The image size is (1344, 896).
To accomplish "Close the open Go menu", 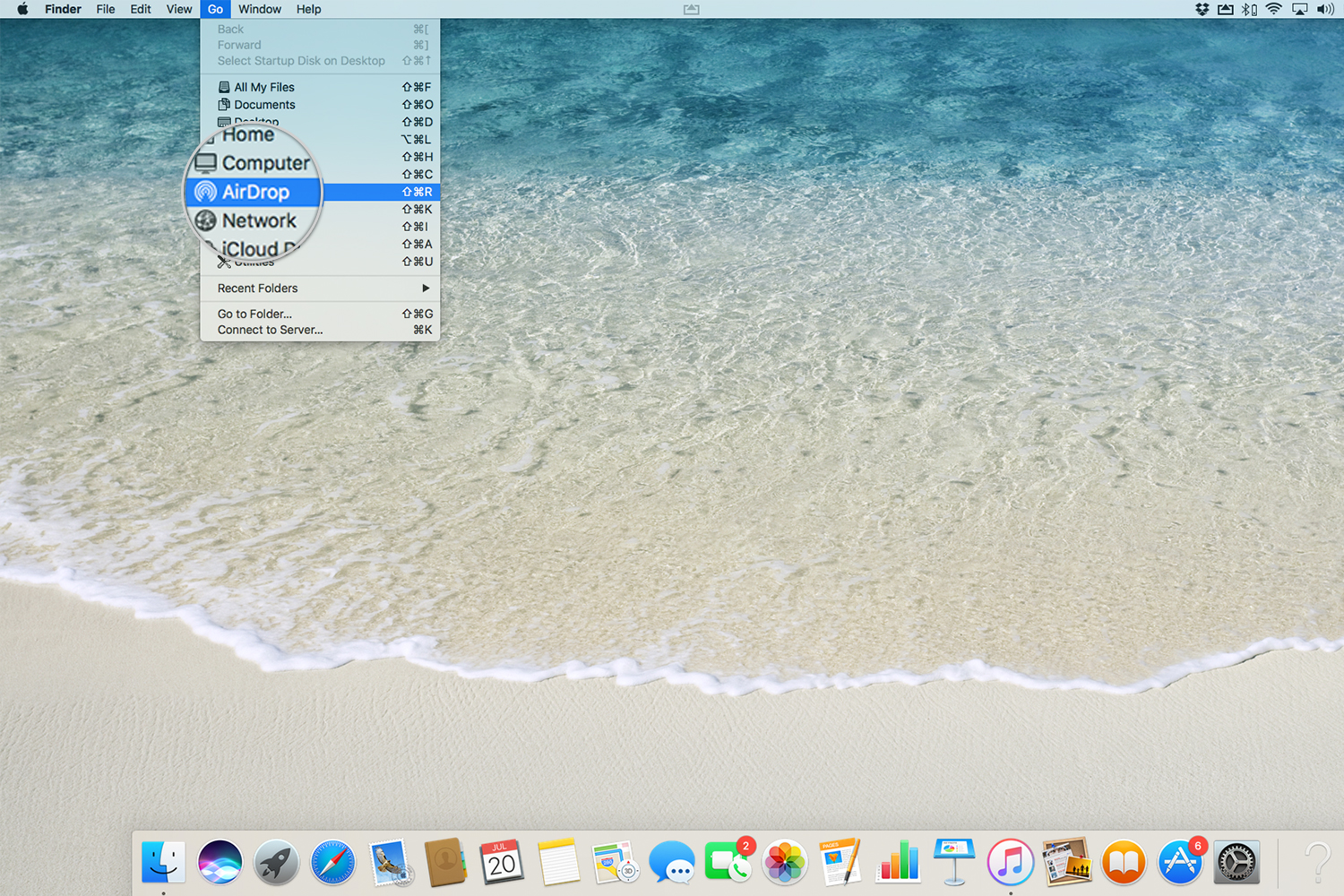I will [215, 9].
